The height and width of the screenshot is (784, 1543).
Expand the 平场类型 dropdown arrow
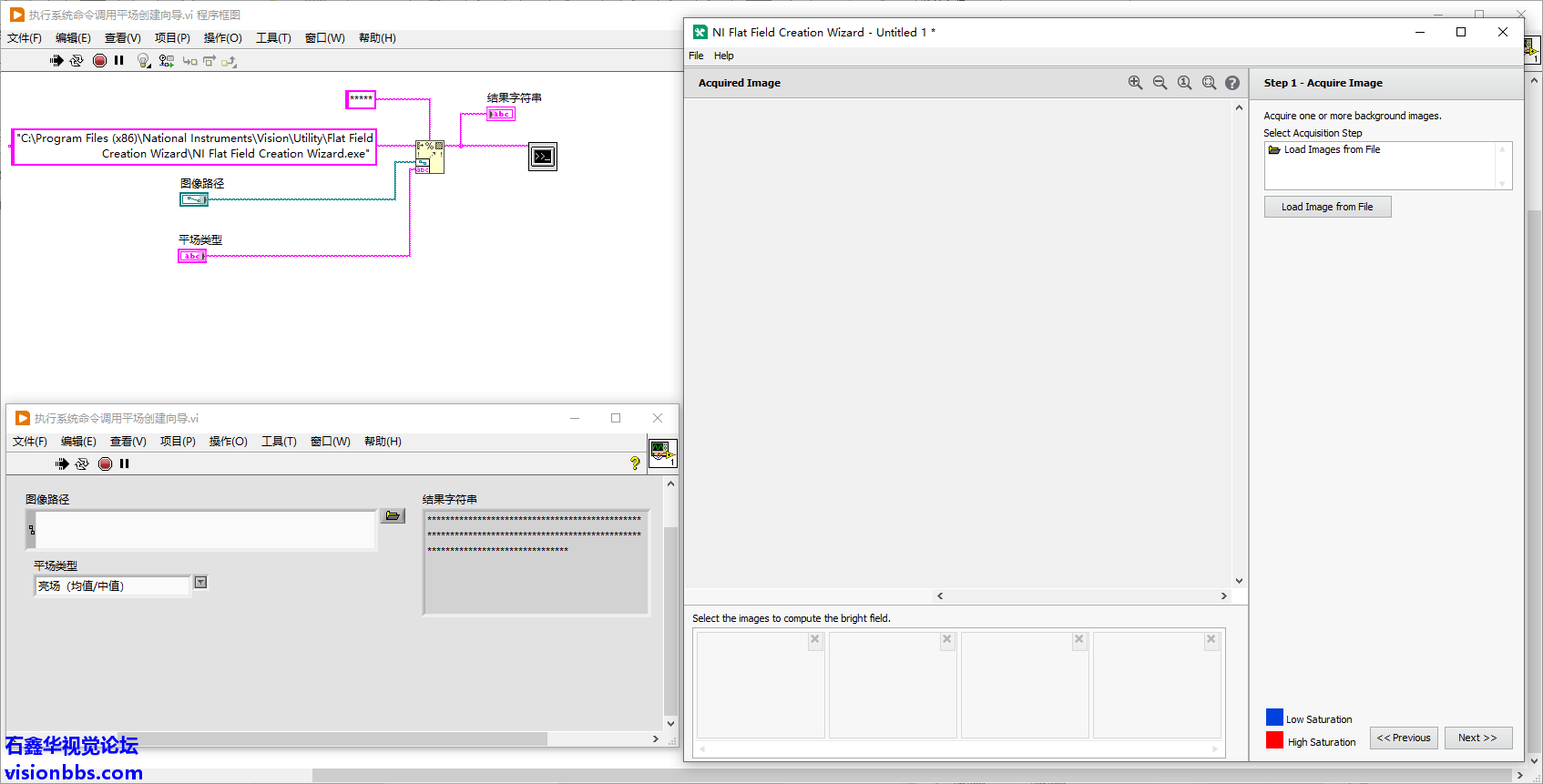[201, 583]
